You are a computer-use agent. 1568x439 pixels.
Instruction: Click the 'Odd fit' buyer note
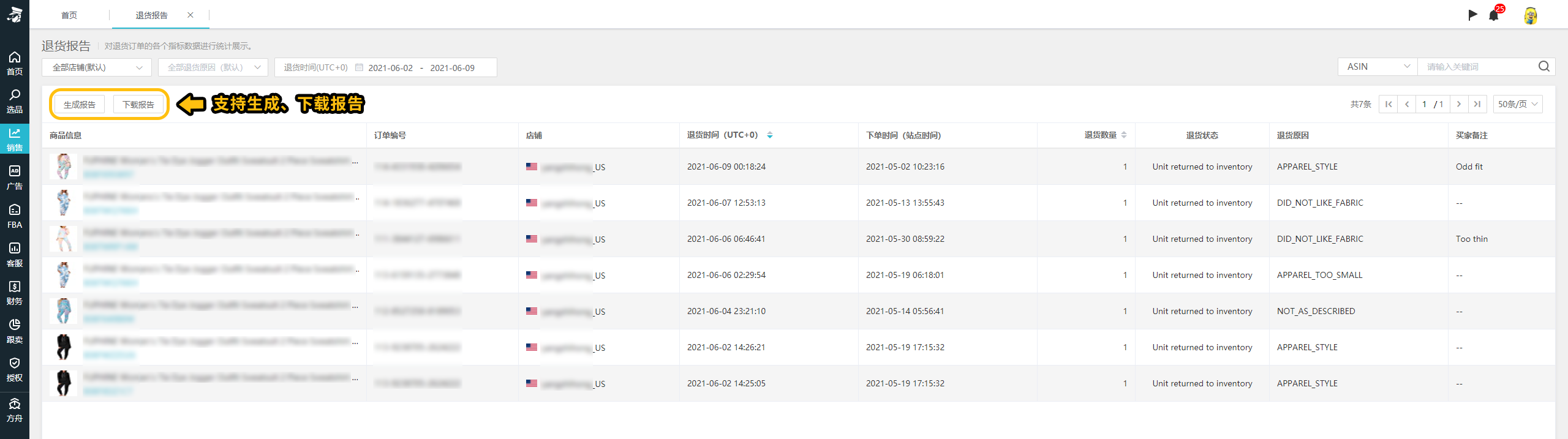click(x=1469, y=167)
